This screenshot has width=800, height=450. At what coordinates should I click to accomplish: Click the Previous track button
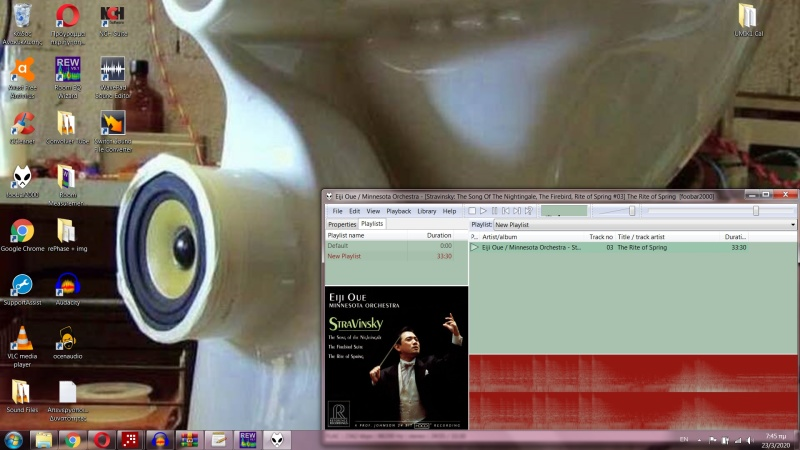tap(506, 211)
